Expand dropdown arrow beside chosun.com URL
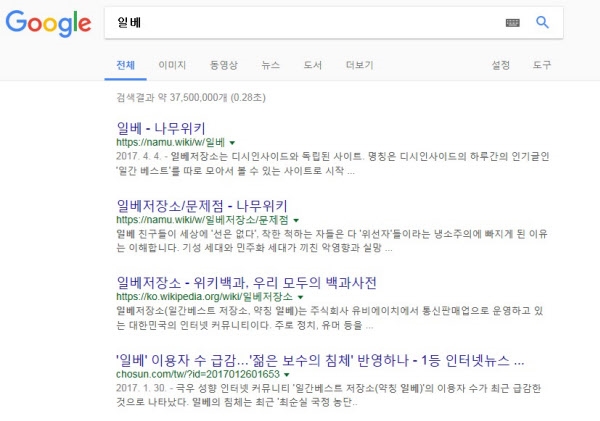This screenshot has height=421, width=600. tap(287, 374)
